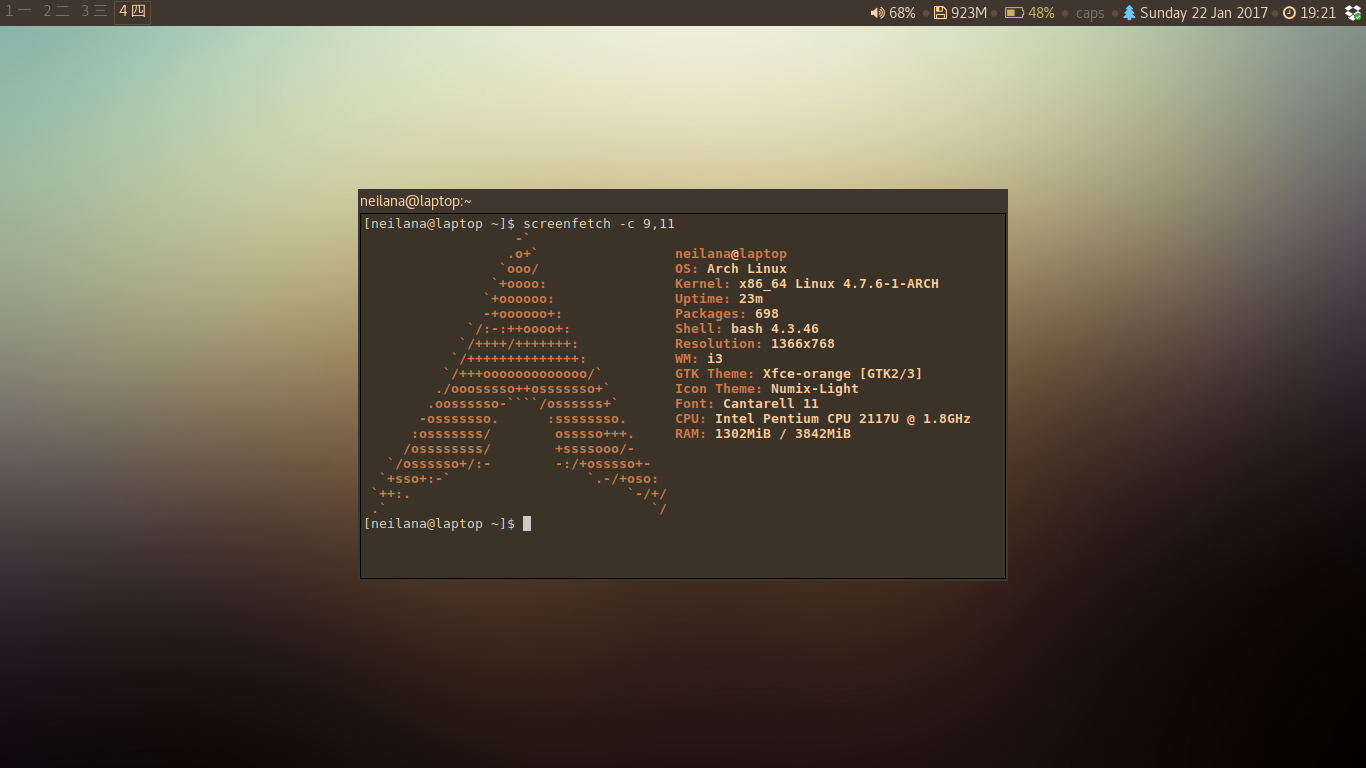Click the Packages: 698 line
The width and height of the screenshot is (1366, 768).
727,314
